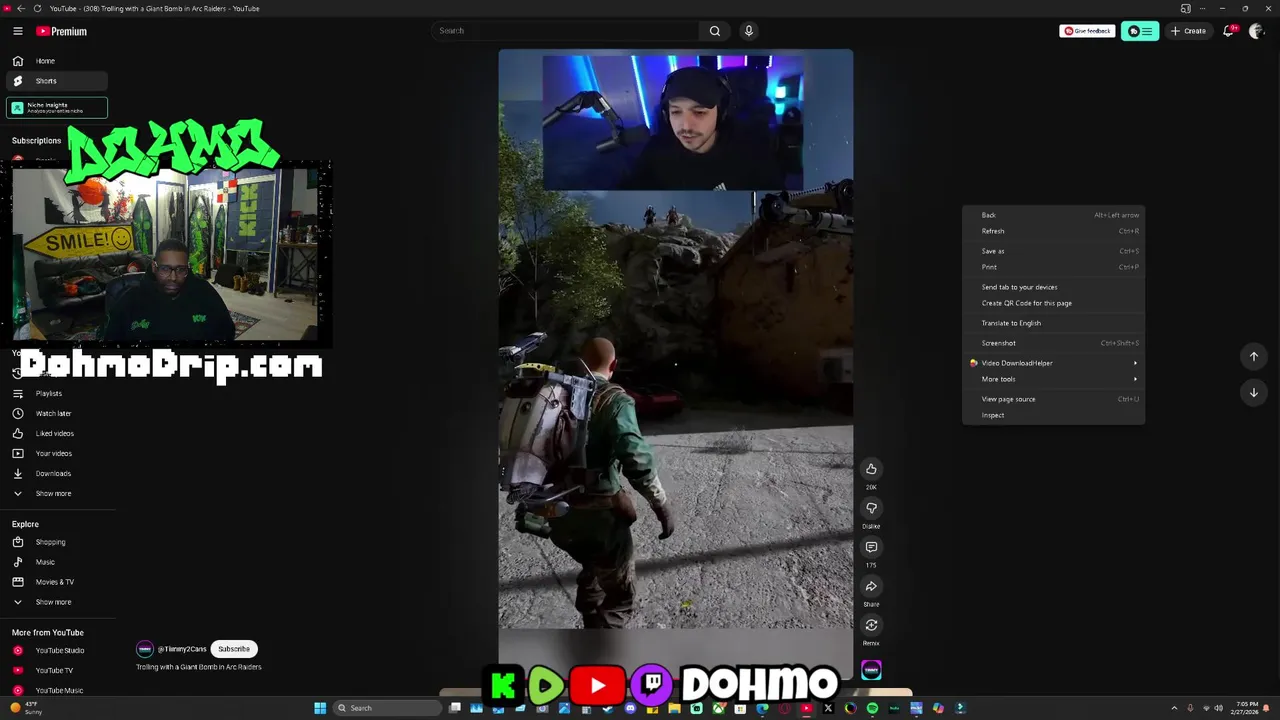1280x720 pixels.
Task: Open Shorts in the sidebar
Action: (x=56, y=81)
